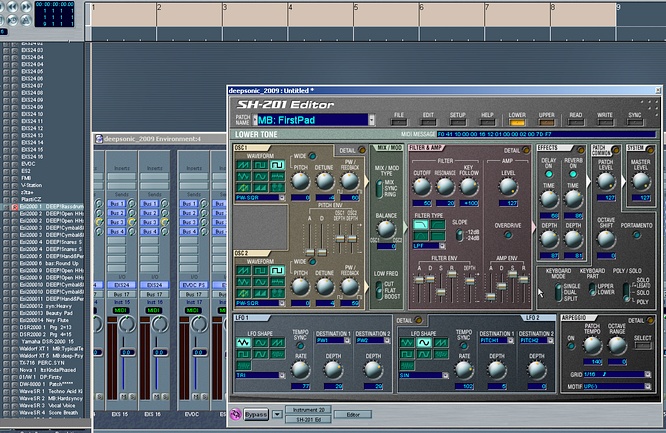666x433 pixels.
Task: Toggle LFO 1 TEMPO SYNC LED
Action: (300, 346)
